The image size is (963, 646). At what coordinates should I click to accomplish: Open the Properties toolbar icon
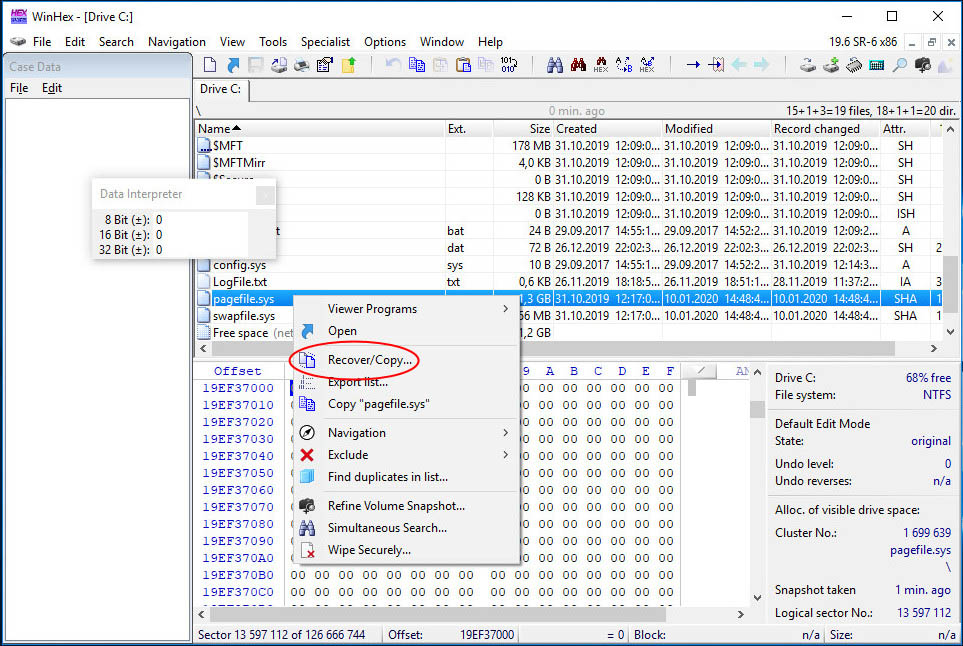click(x=325, y=64)
